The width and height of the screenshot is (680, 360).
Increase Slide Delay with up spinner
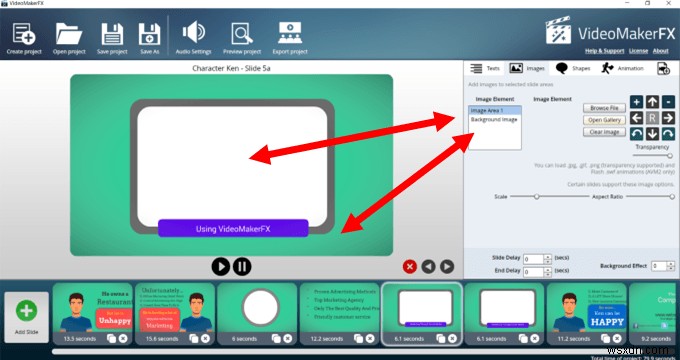pos(547,257)
